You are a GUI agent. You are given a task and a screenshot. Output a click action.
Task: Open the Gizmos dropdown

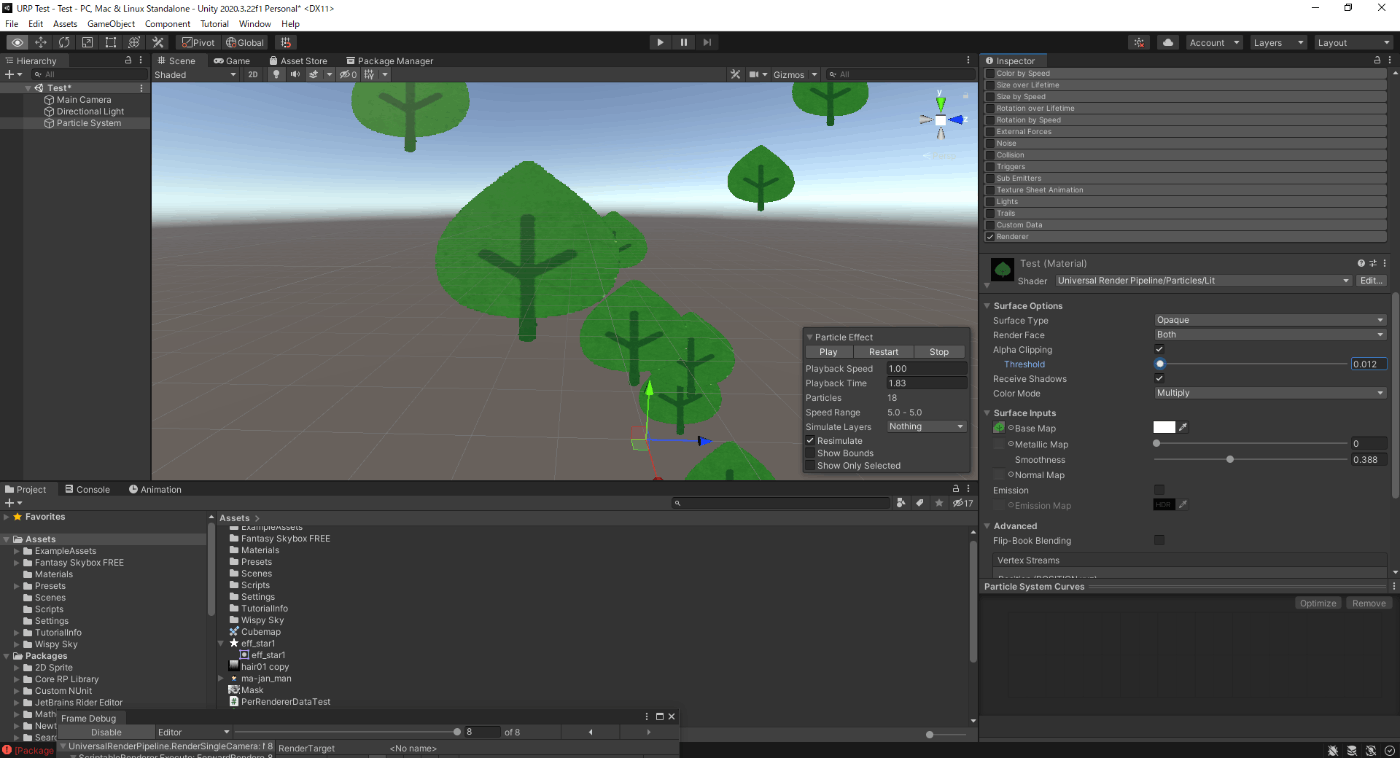click(795, 74)
